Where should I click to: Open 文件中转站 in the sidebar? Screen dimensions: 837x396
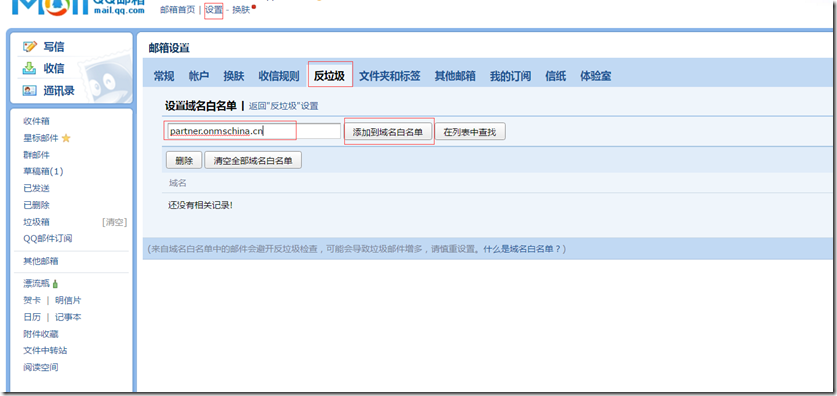45,351
